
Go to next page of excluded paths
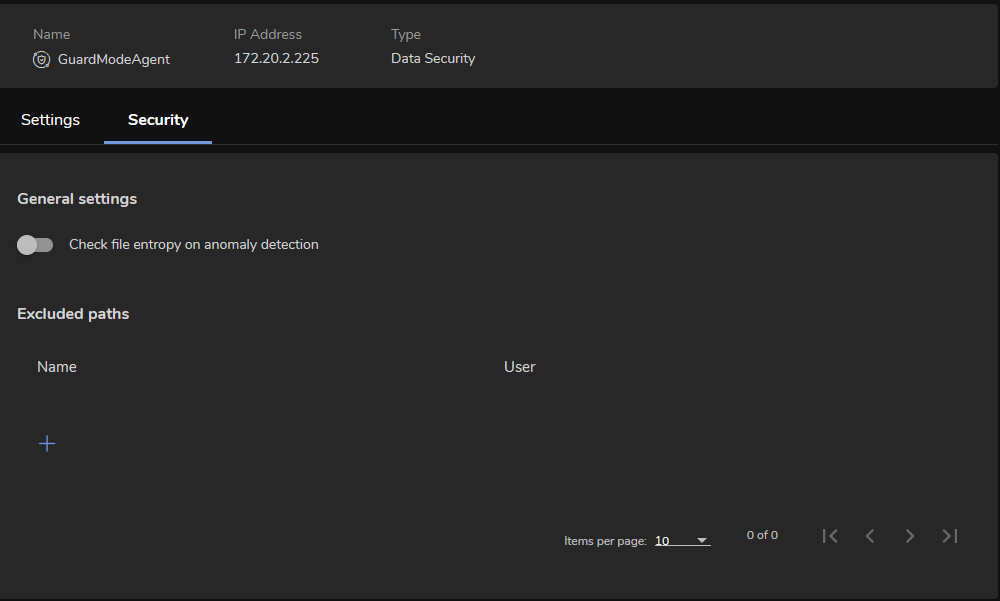(910, 536)
